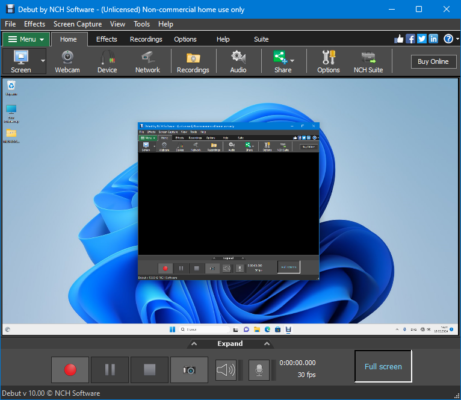Stop the recording
Viewport: 461px width, 400px height.
click(x=149, y=369)
